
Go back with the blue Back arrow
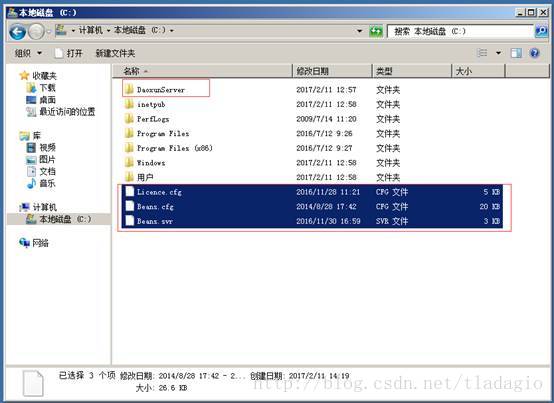coord(17,32)
